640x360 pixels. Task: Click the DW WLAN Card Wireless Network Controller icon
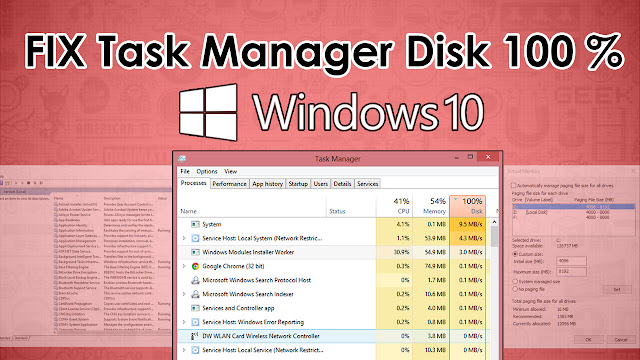tap(196, 336)
